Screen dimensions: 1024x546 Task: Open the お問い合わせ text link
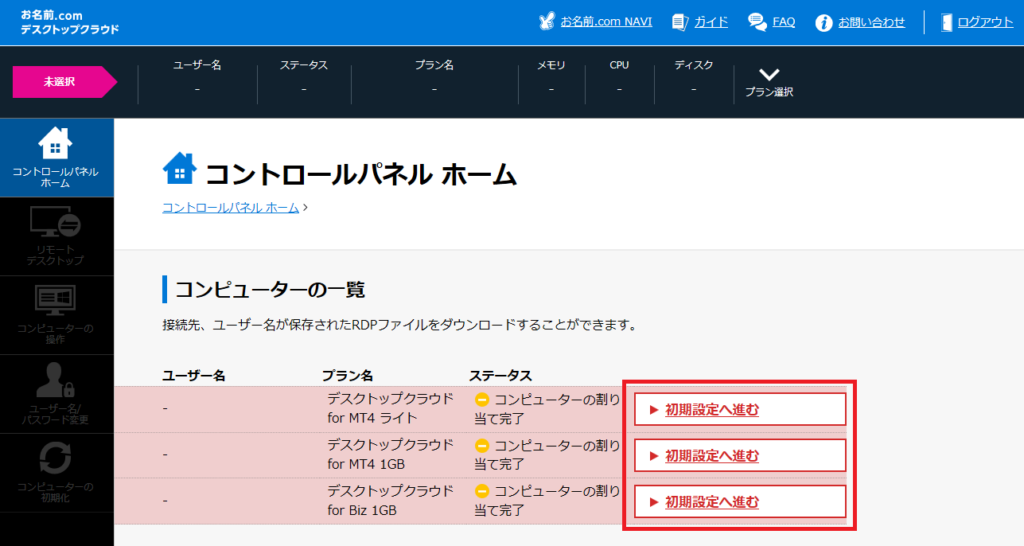[871, 22]
